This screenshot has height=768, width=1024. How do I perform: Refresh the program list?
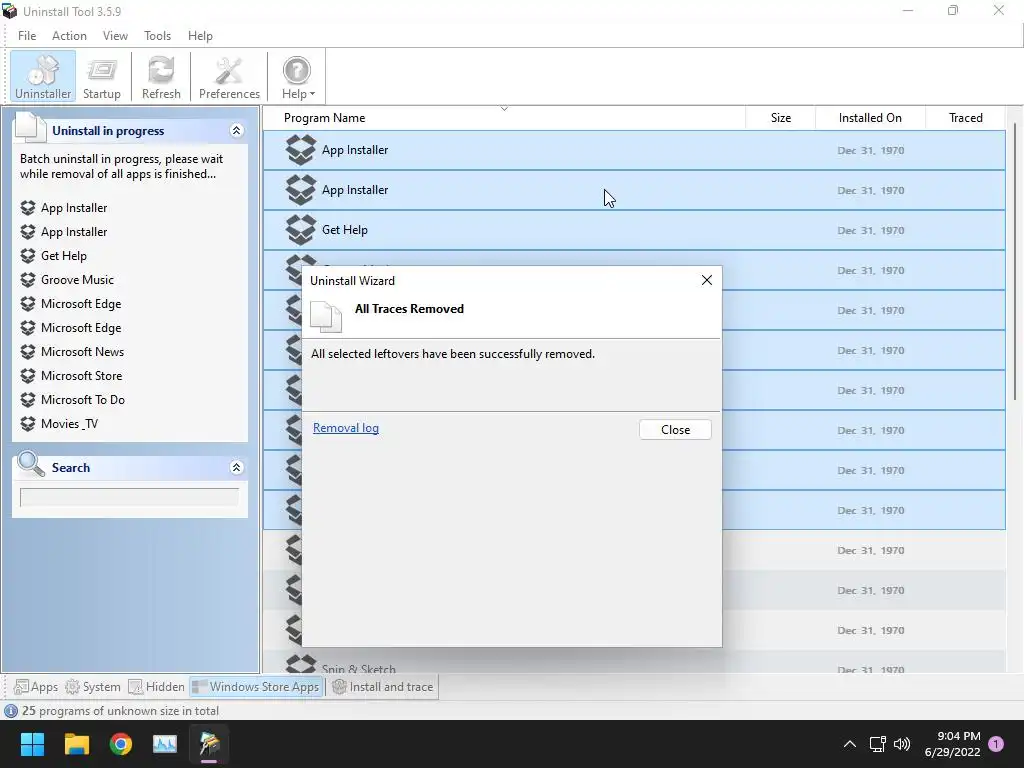pyautogui.click(x=161, y=76)
